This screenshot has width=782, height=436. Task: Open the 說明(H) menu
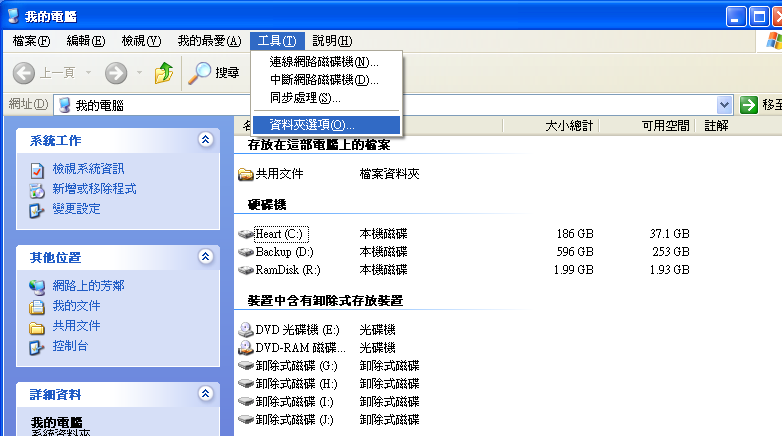click(331, 41)
